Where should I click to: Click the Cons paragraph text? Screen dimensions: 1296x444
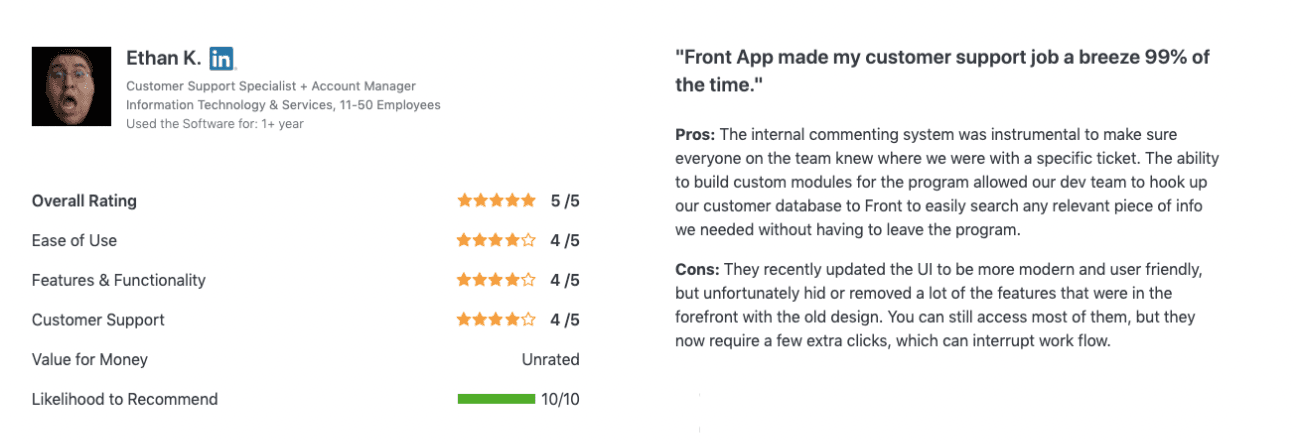tap(938, 305)
